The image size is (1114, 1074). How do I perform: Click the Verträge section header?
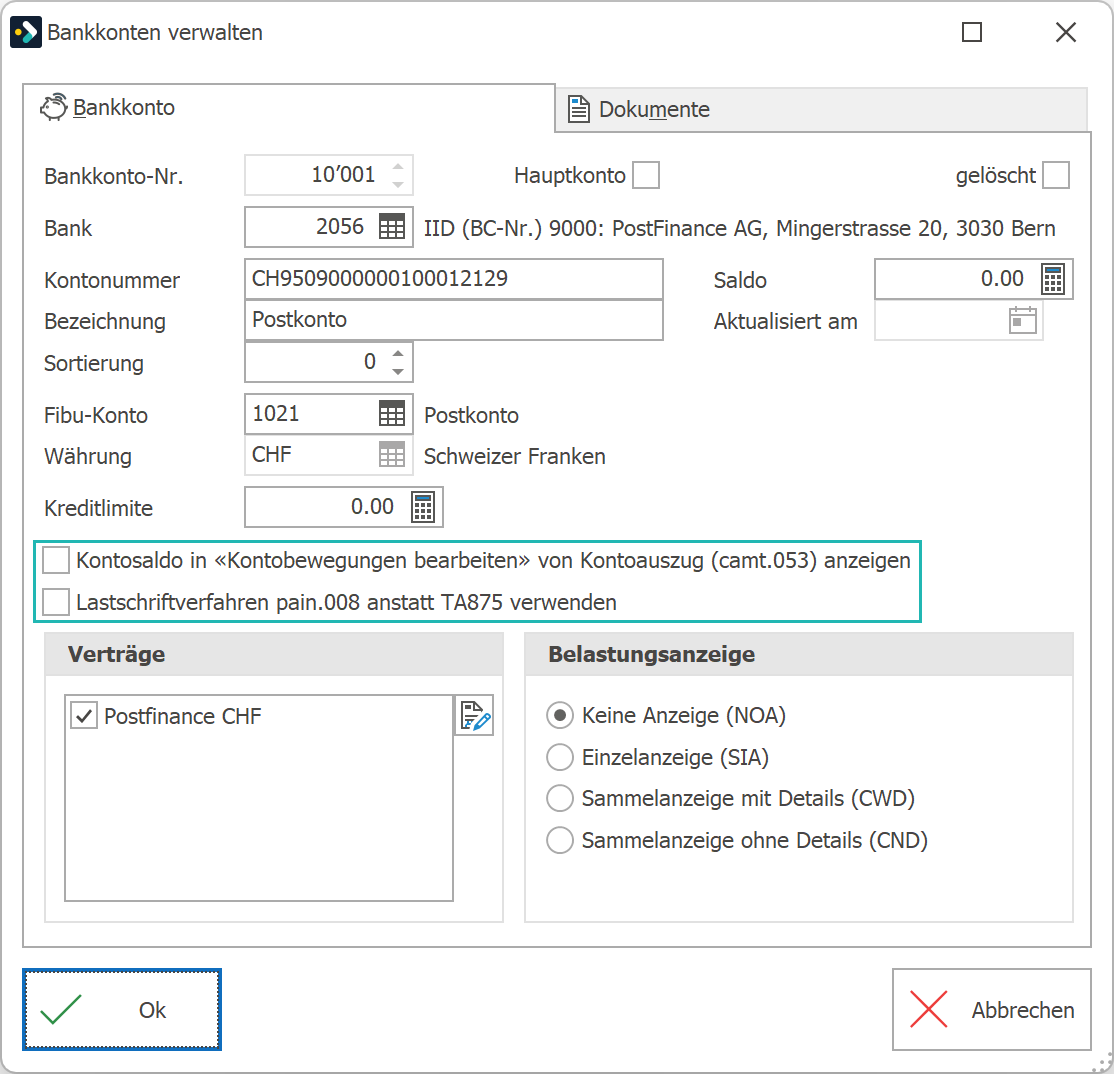[x=274, y=654]
